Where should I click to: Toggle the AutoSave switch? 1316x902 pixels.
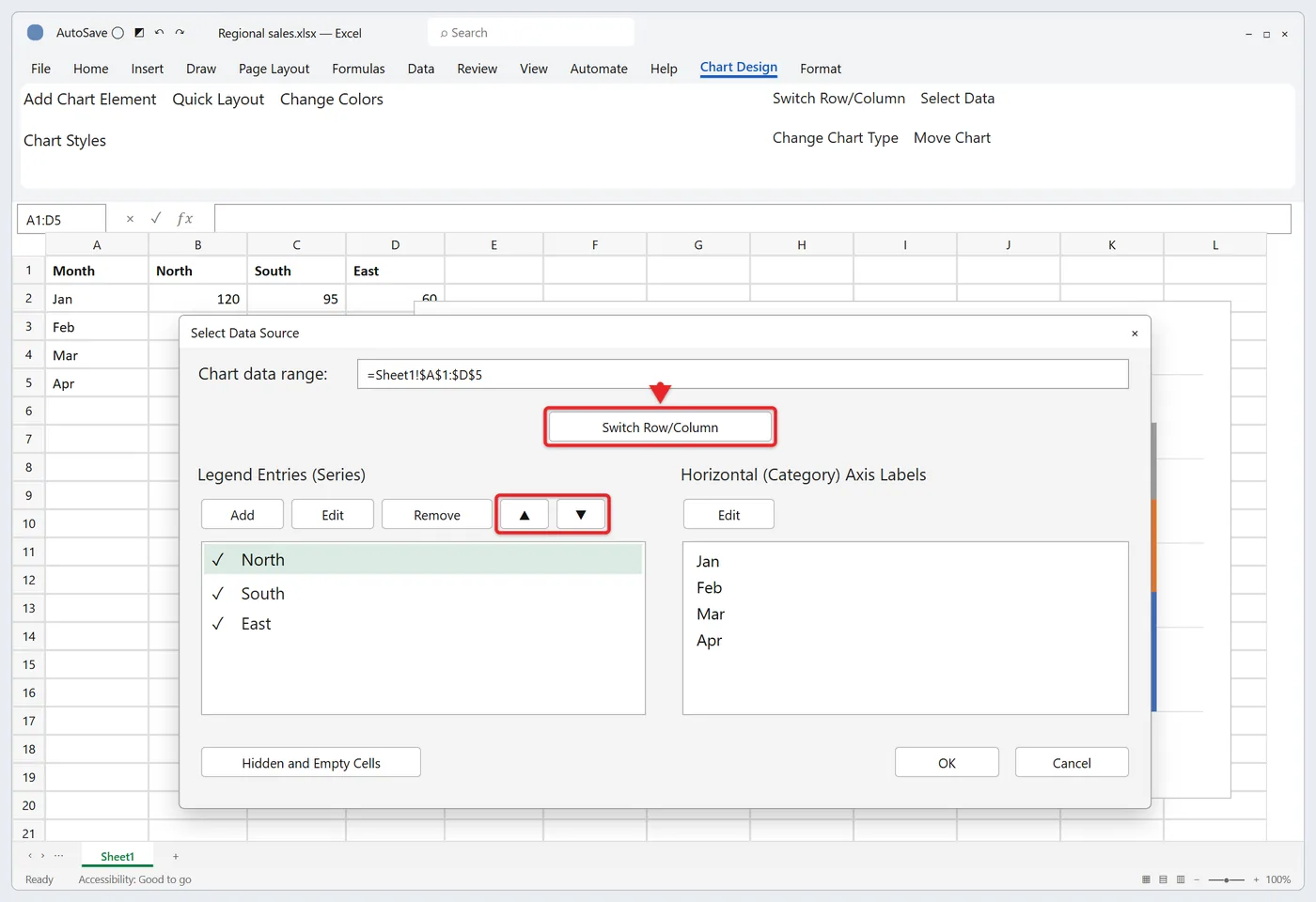117,33
